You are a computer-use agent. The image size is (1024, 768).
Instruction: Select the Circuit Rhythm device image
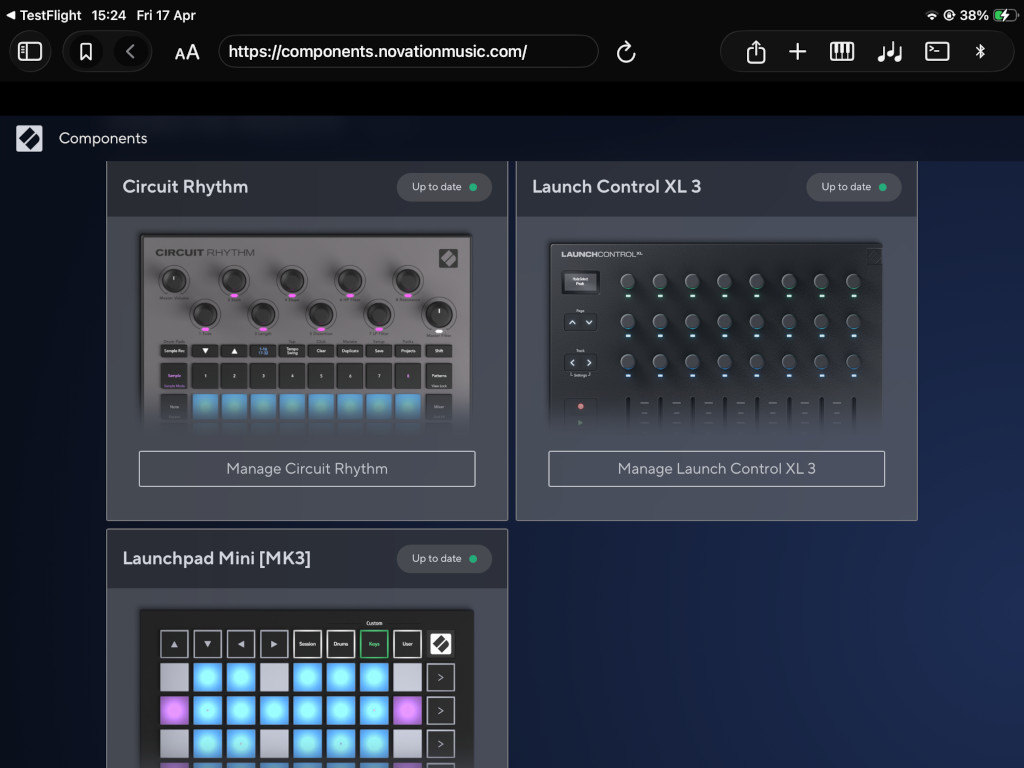point(306,333)
